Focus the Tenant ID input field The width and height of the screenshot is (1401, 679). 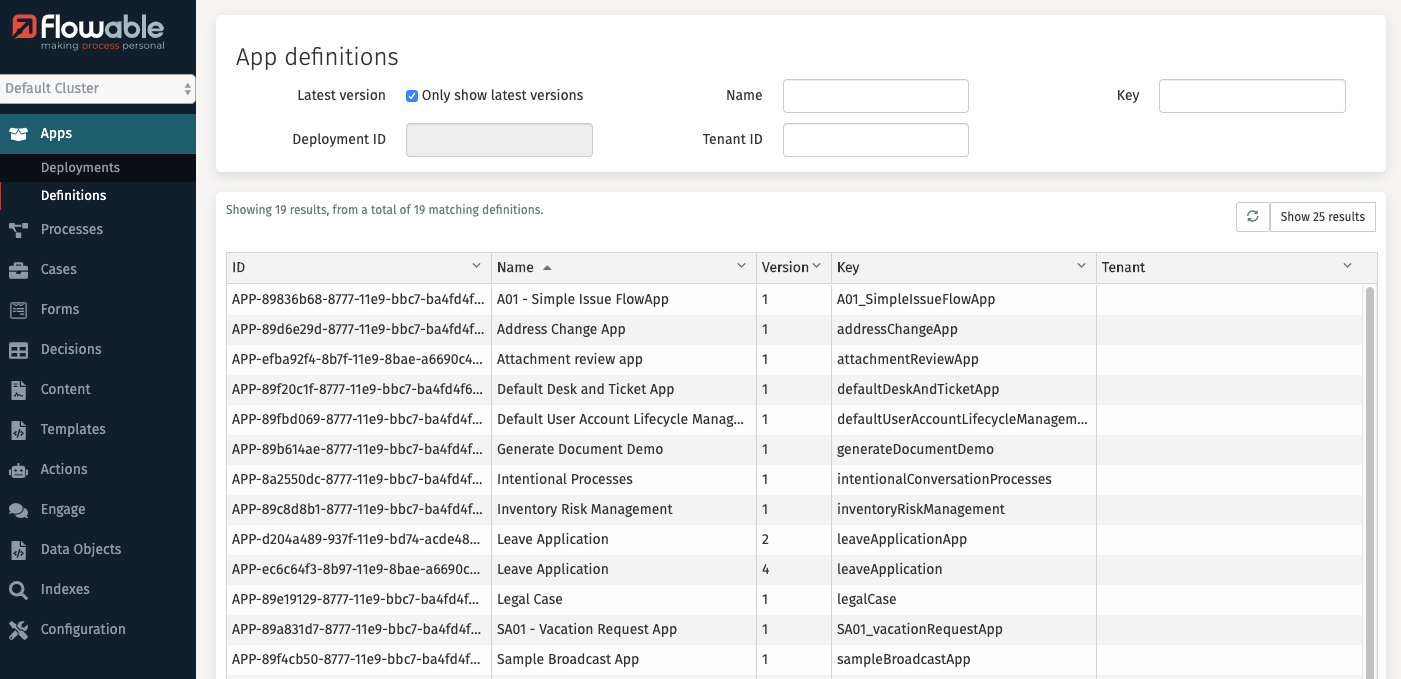pyautogui.click(x=875, y=140)
